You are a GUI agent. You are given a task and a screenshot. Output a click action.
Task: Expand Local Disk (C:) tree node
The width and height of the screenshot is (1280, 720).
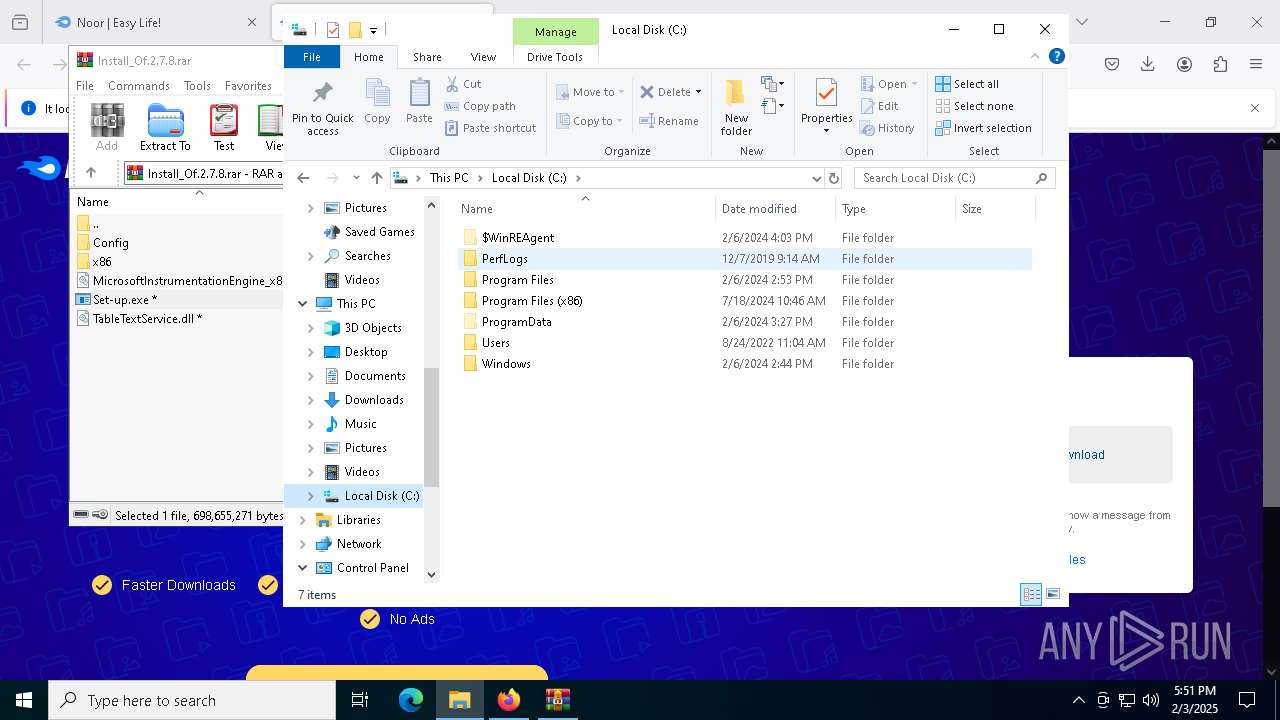click(310, 496)
